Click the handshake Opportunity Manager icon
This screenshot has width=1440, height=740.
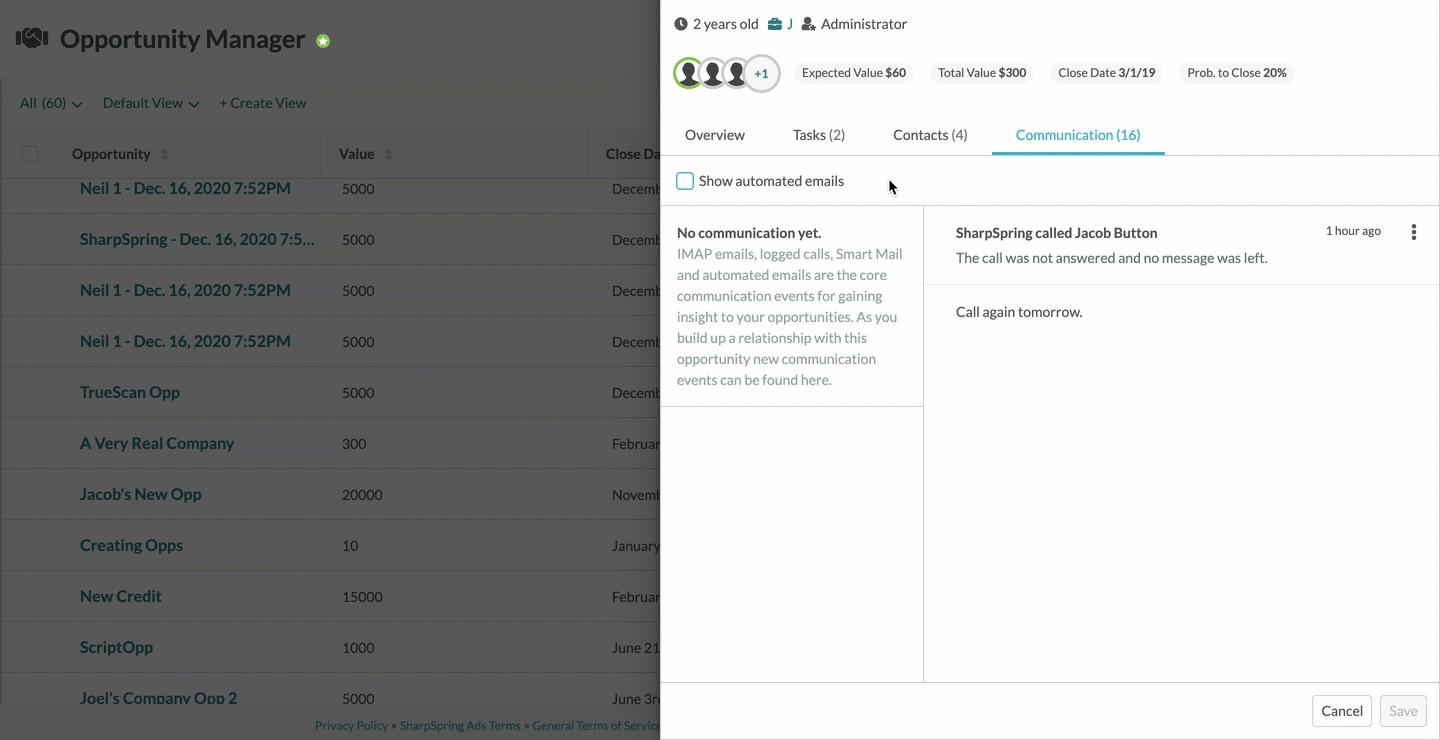[32, 39]
